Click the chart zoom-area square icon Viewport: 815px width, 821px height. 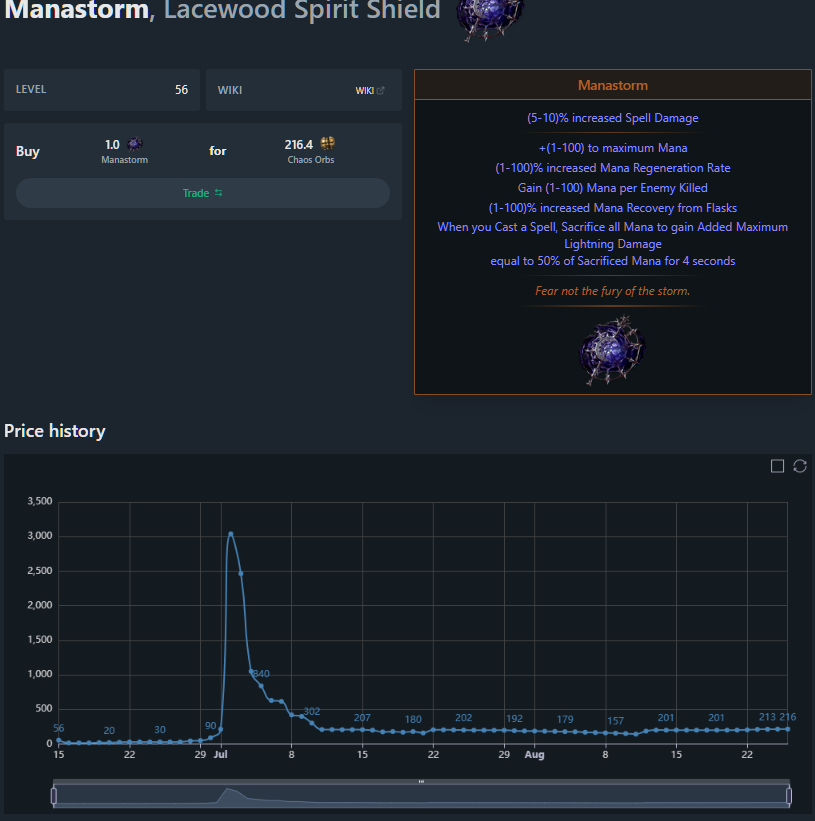[x=777, y=466]
